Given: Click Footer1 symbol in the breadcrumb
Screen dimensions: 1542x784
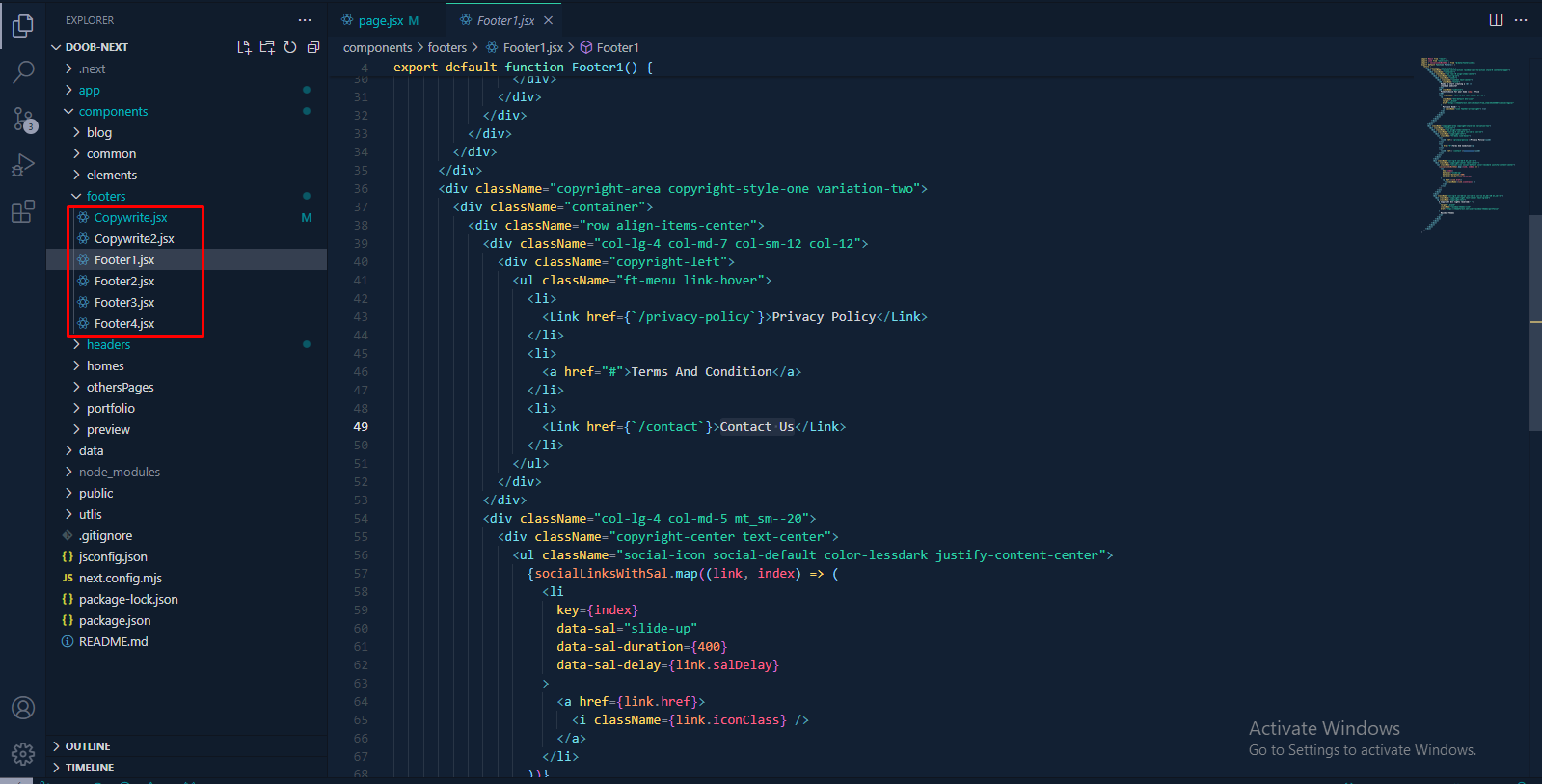Looking at the screenshot, I should pos(609,47).
